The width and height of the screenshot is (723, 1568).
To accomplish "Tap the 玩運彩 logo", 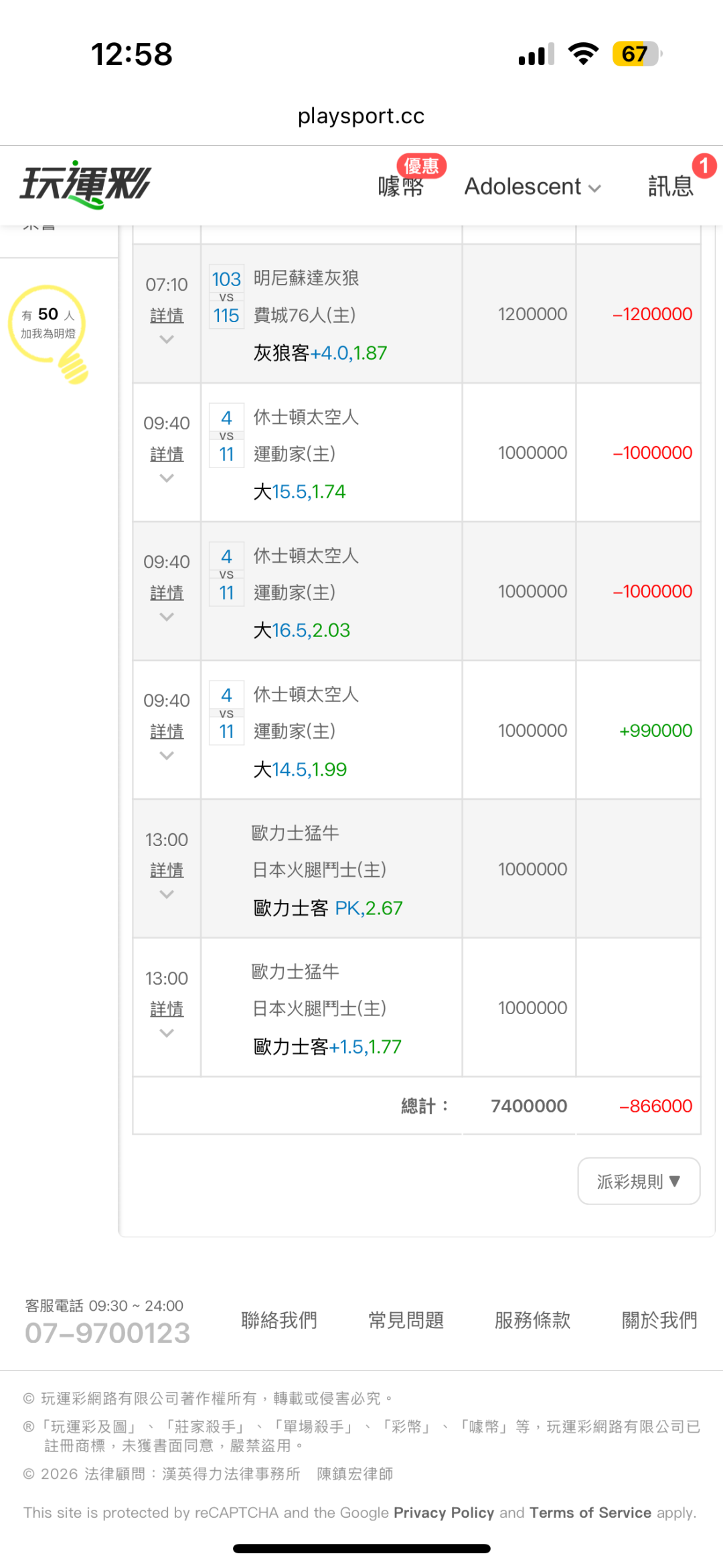I will [x=86, y=185].
